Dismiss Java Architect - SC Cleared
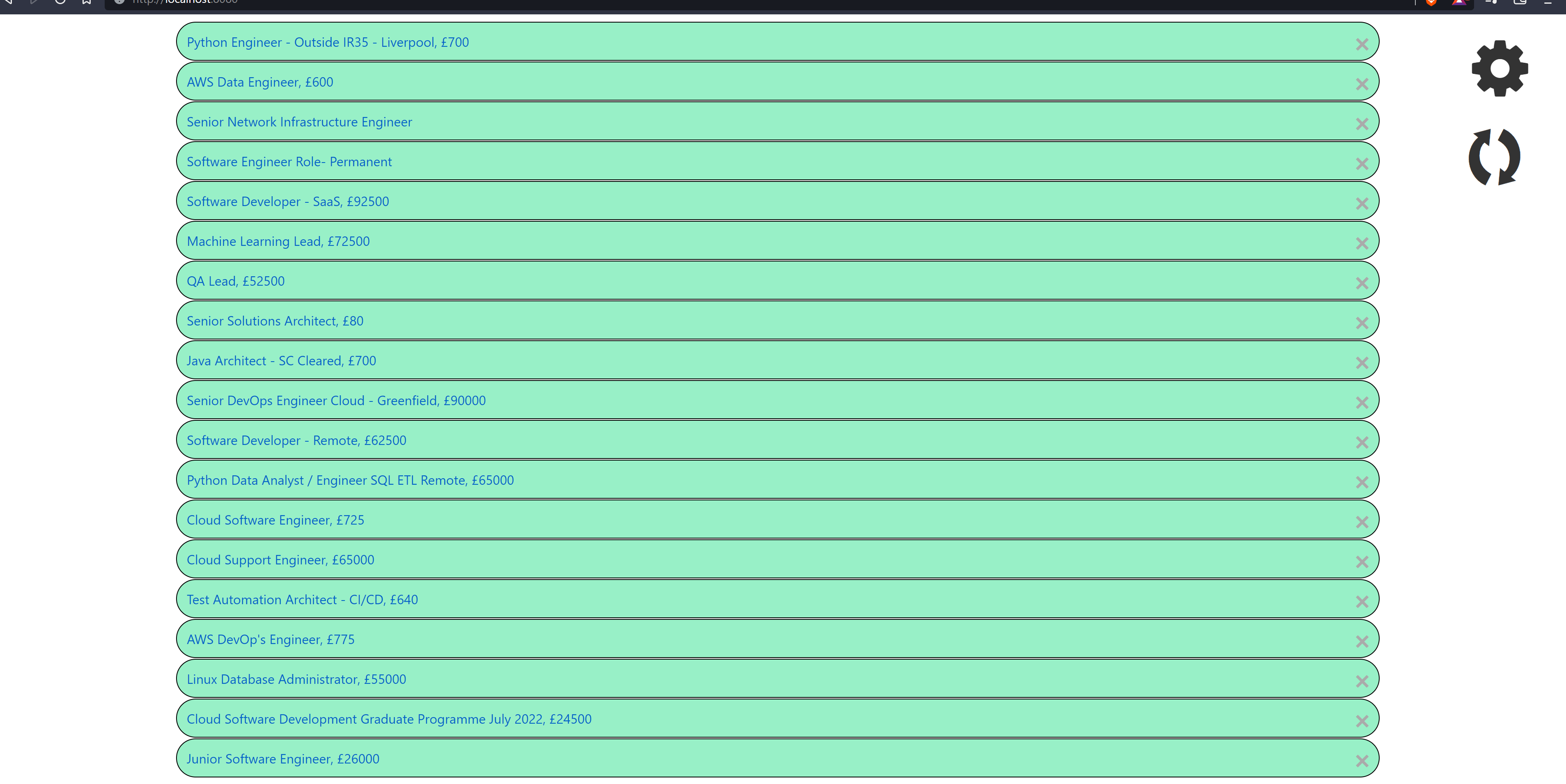 1362,363
